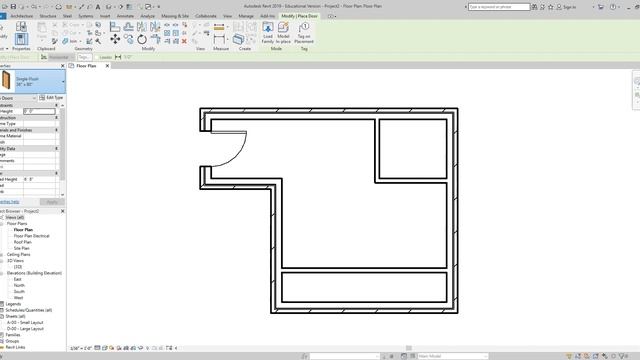Viewport: 640px width, 360px height.
Task: Switch to the Collaborate ribbon tab
Action: [x=206, y=16]
